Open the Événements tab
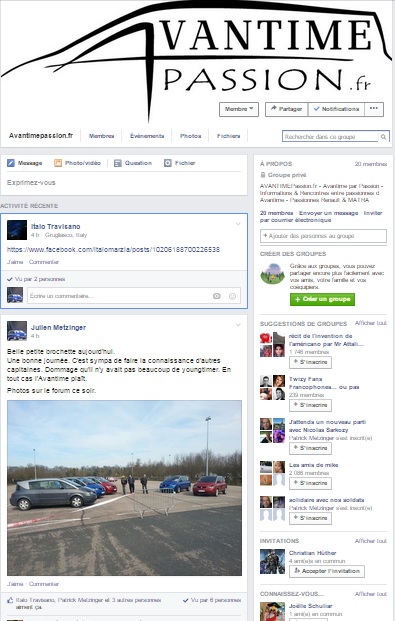Image resolution: width=395 pixels, height=621 pixels. coord(147,136)
